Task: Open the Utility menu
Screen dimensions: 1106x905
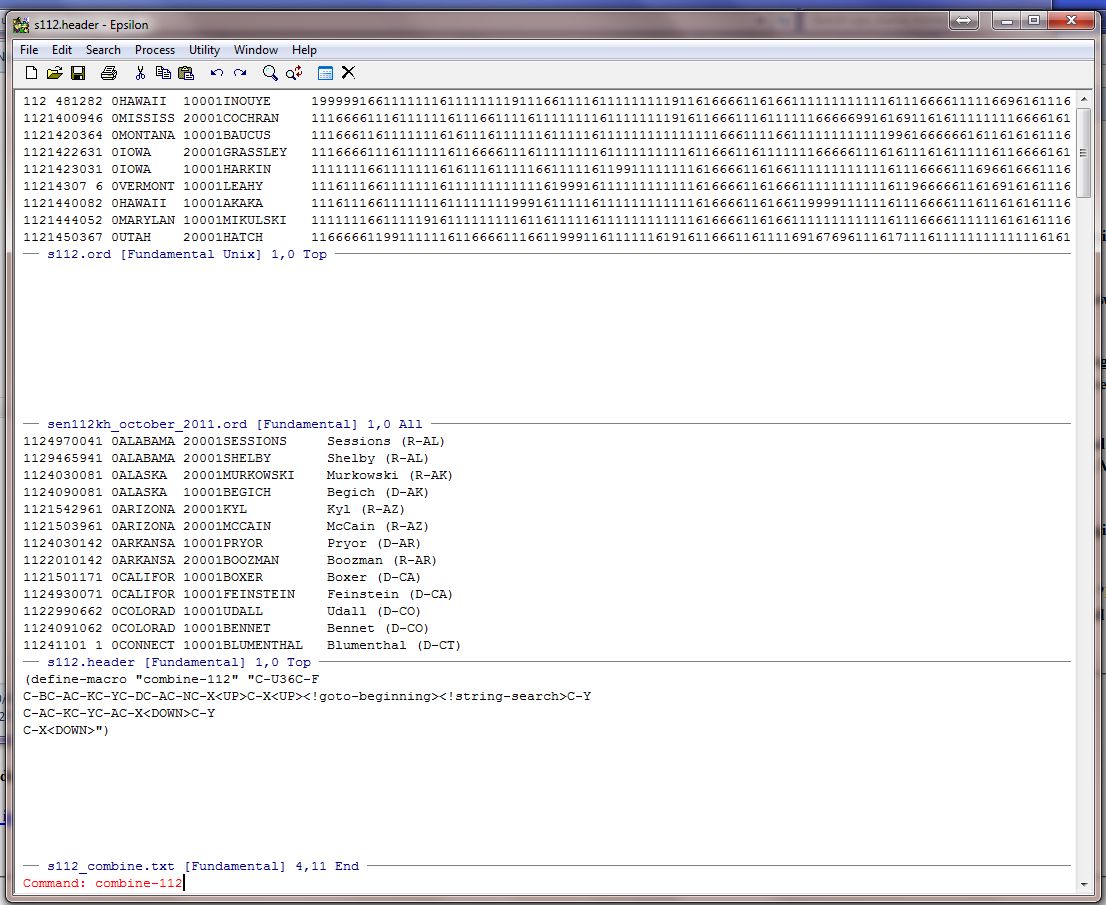Action: [204, 50]
